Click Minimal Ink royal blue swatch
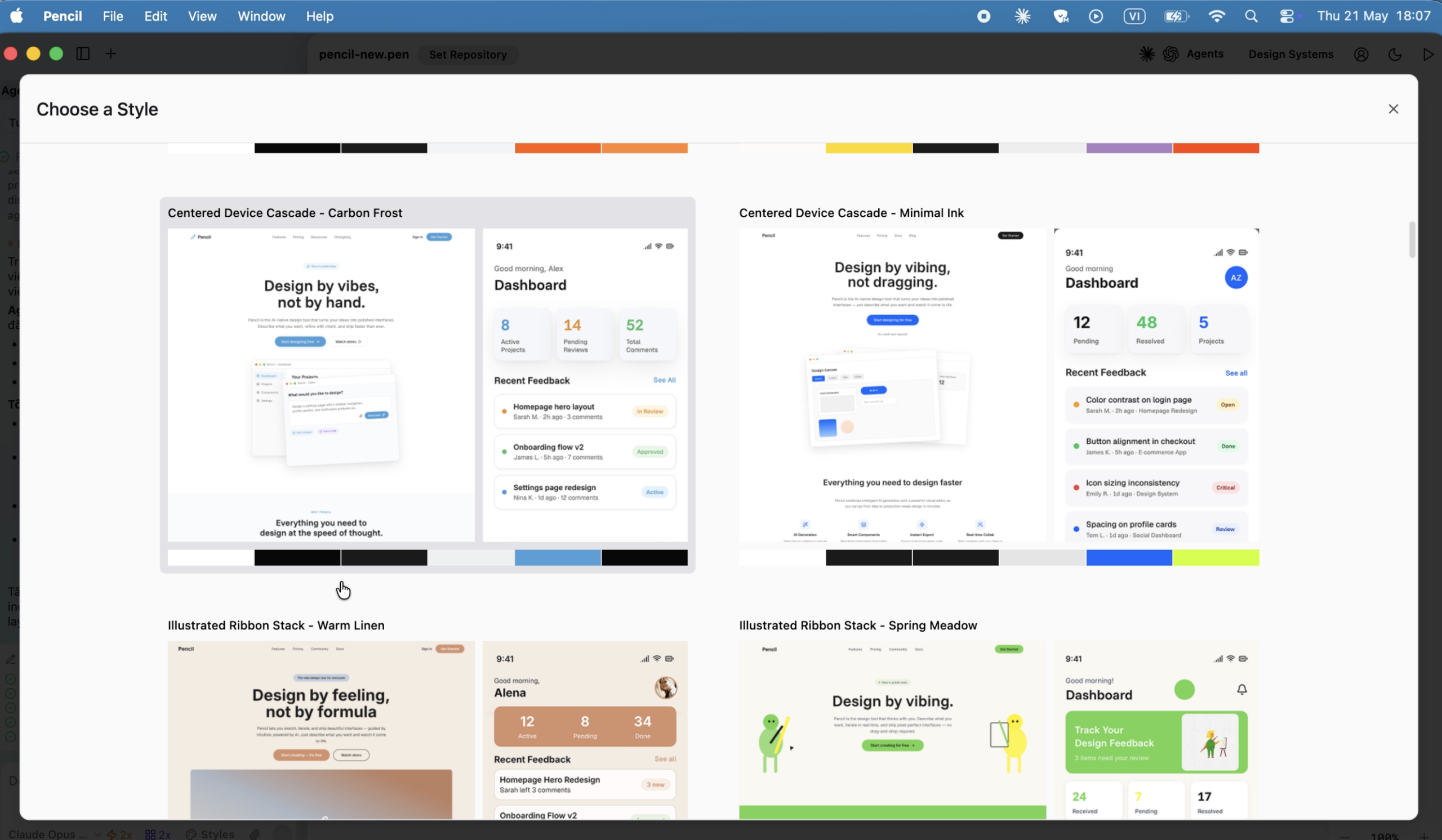 click(1128, 557)
